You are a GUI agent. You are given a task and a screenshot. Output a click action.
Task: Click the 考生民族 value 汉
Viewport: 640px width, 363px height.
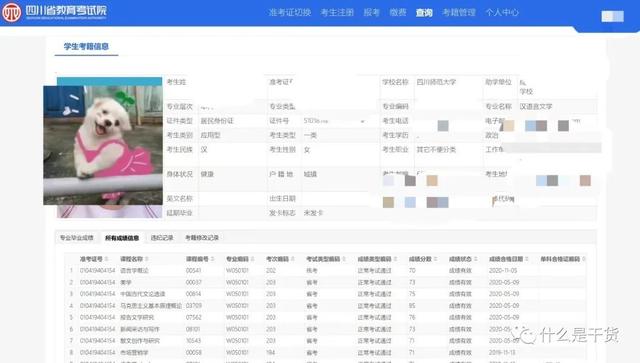tap(204, 149)
